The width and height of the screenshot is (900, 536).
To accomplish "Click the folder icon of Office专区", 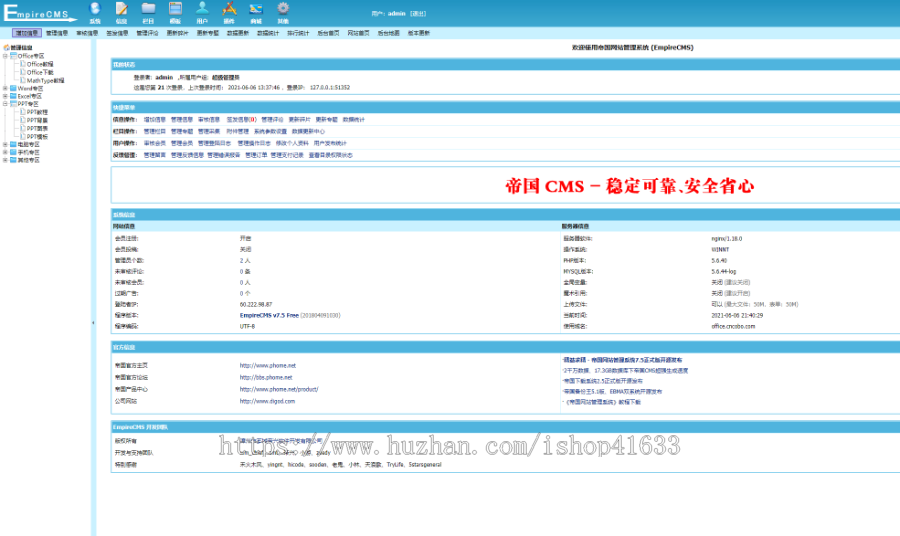I will (13, 56).
